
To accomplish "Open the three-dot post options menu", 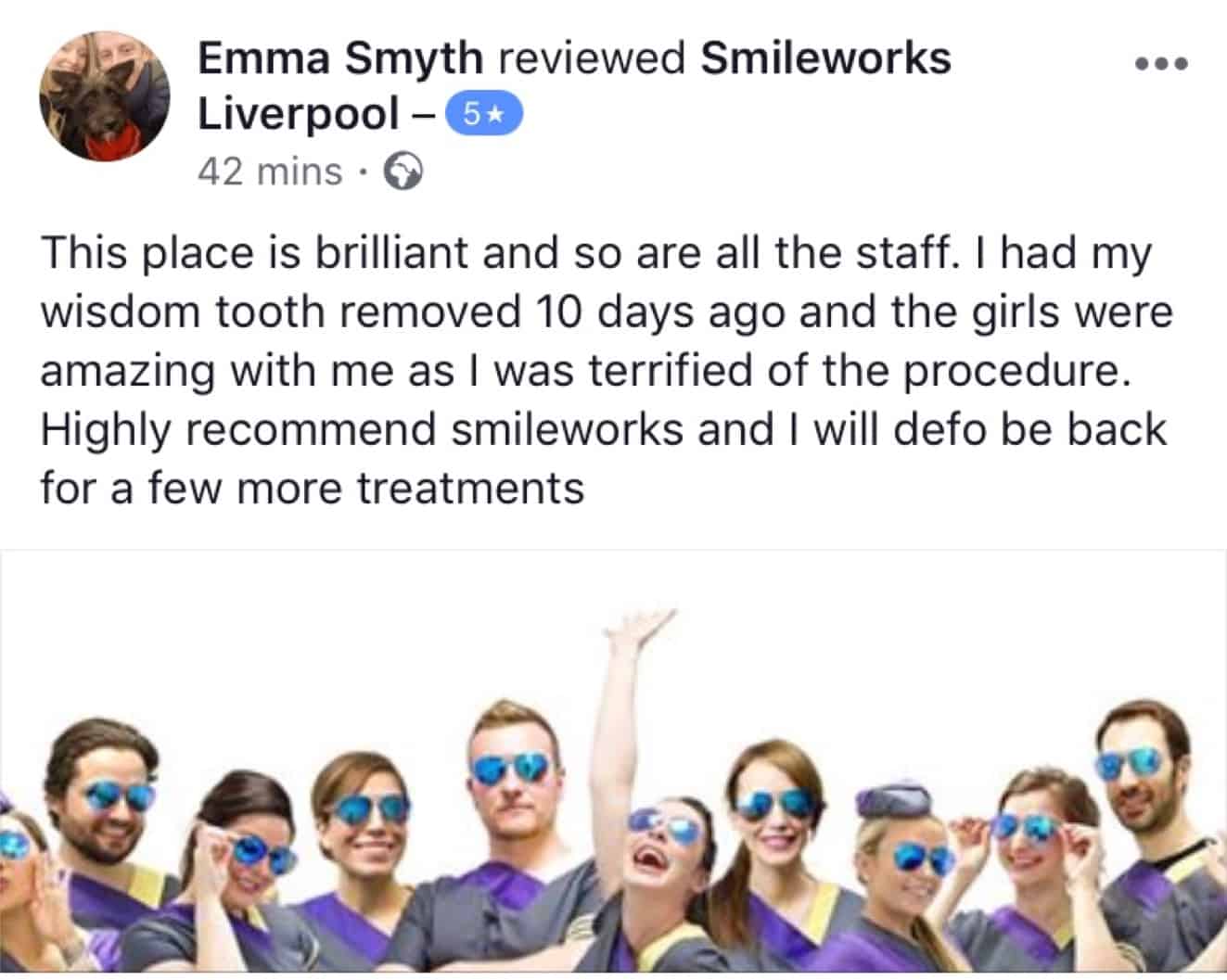I will pyautogui.click(x=1161, y=64).
